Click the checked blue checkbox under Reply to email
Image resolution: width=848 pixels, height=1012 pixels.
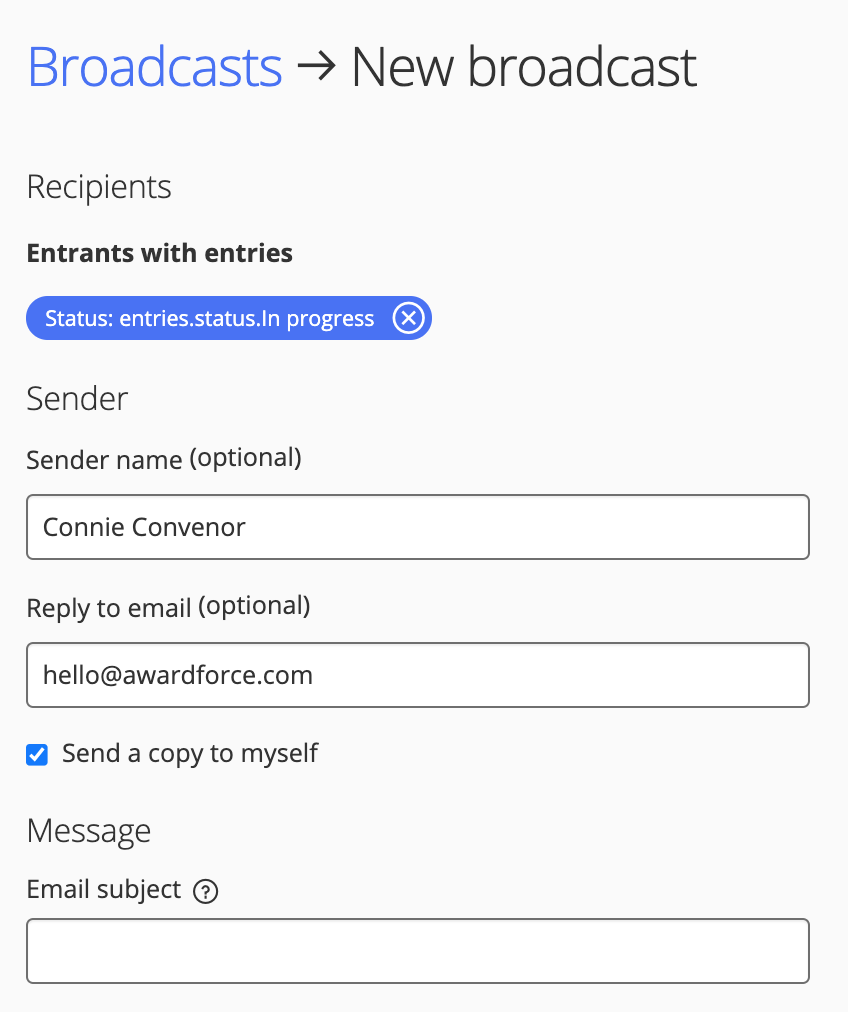coord(36,754)
